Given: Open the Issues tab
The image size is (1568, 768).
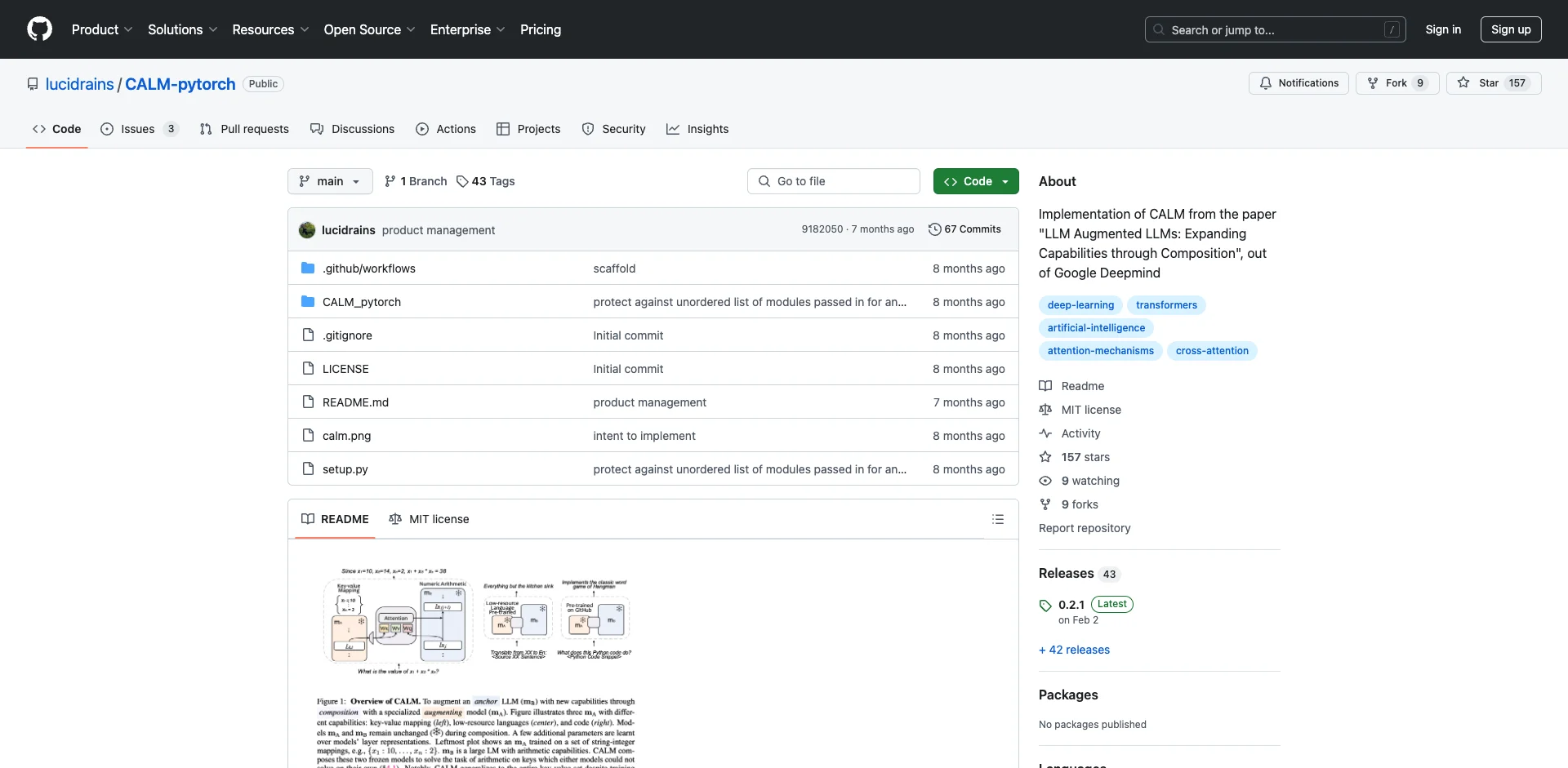Looking at the screenshot, I should [x=139, y=129].
